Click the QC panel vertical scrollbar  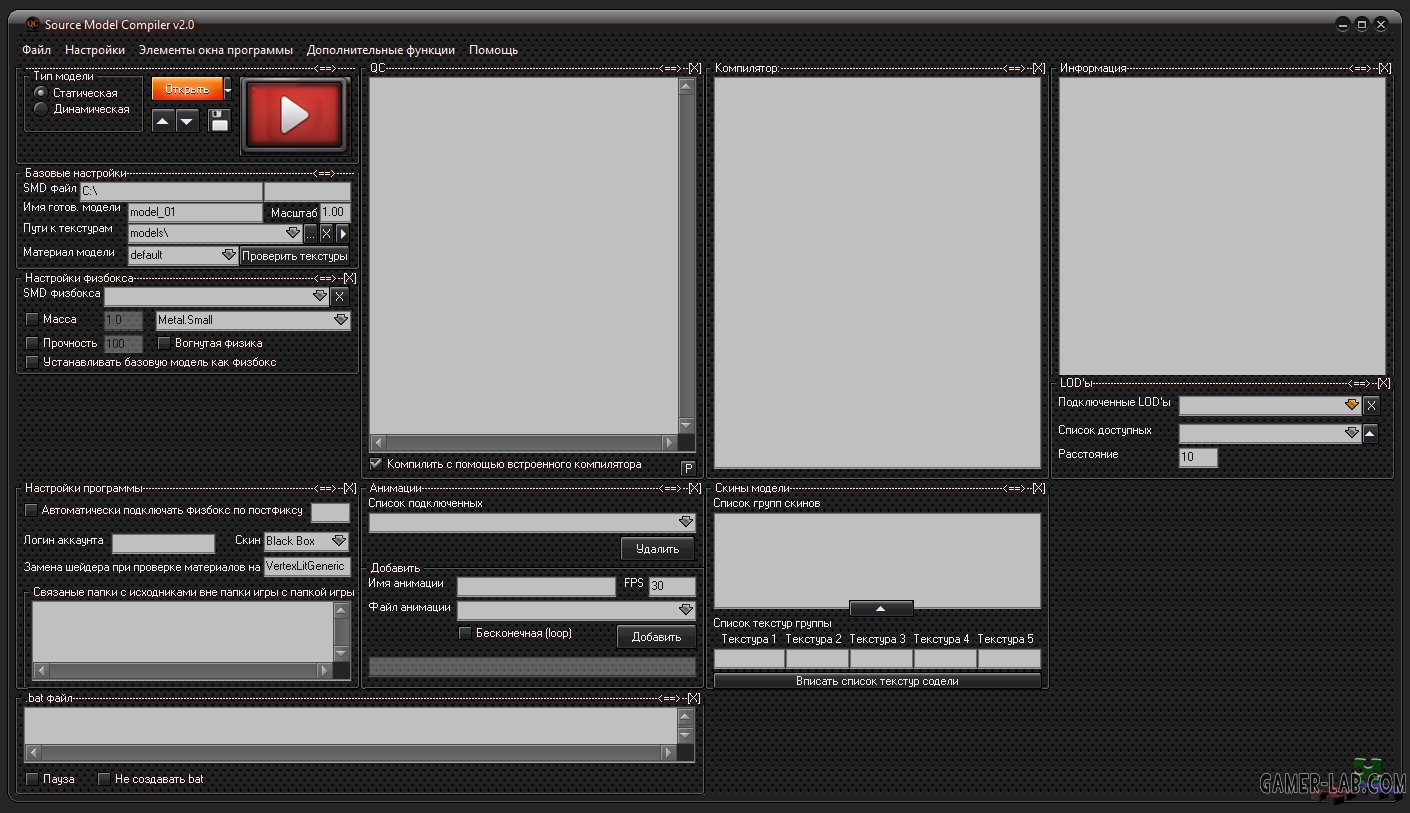point(686,256)
